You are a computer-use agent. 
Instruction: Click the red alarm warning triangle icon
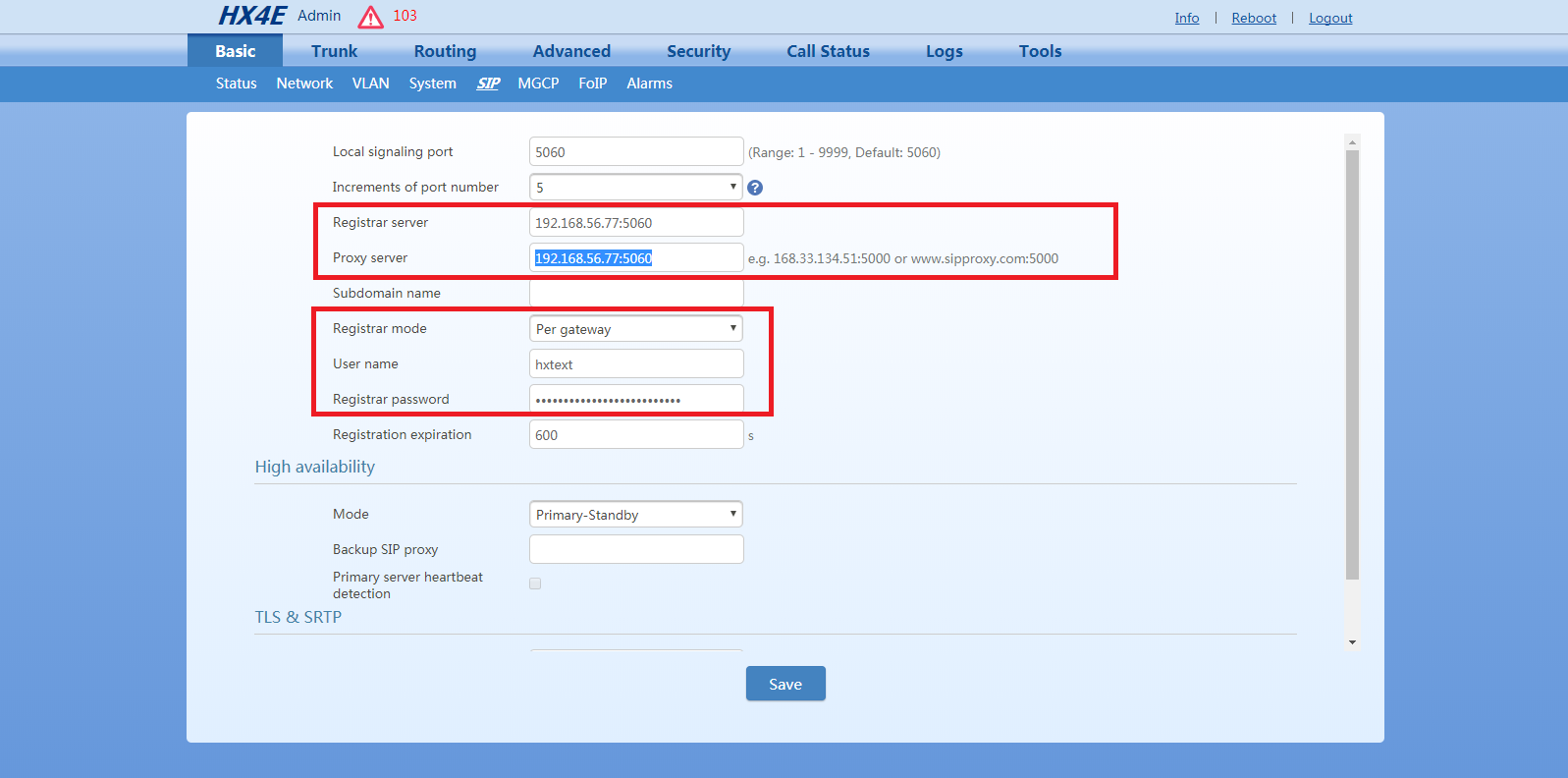370,17
